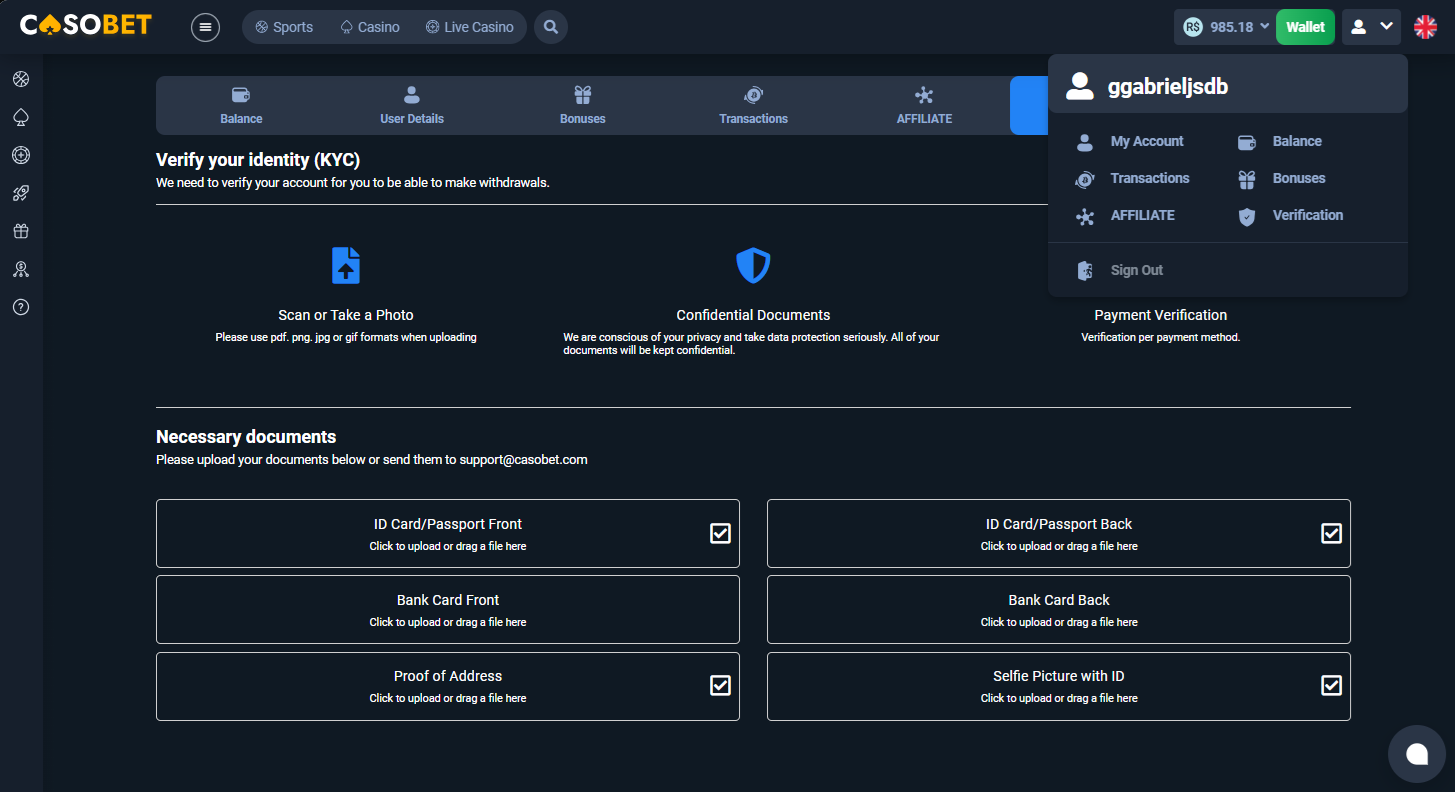Choose Balance in the user dropdown menu

point(1280,142)
